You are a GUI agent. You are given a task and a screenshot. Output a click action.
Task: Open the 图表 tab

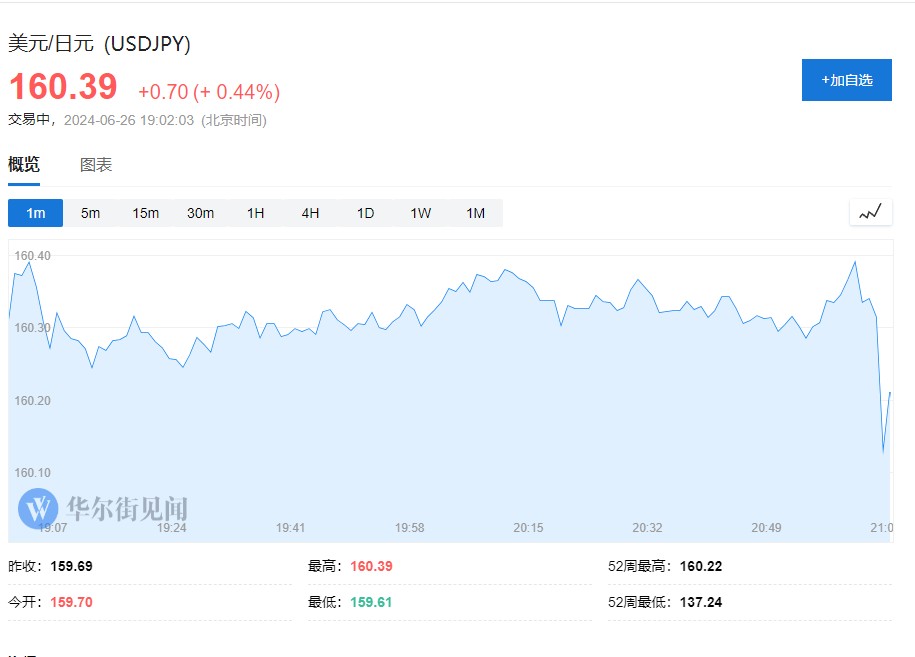tap(96, 165)
